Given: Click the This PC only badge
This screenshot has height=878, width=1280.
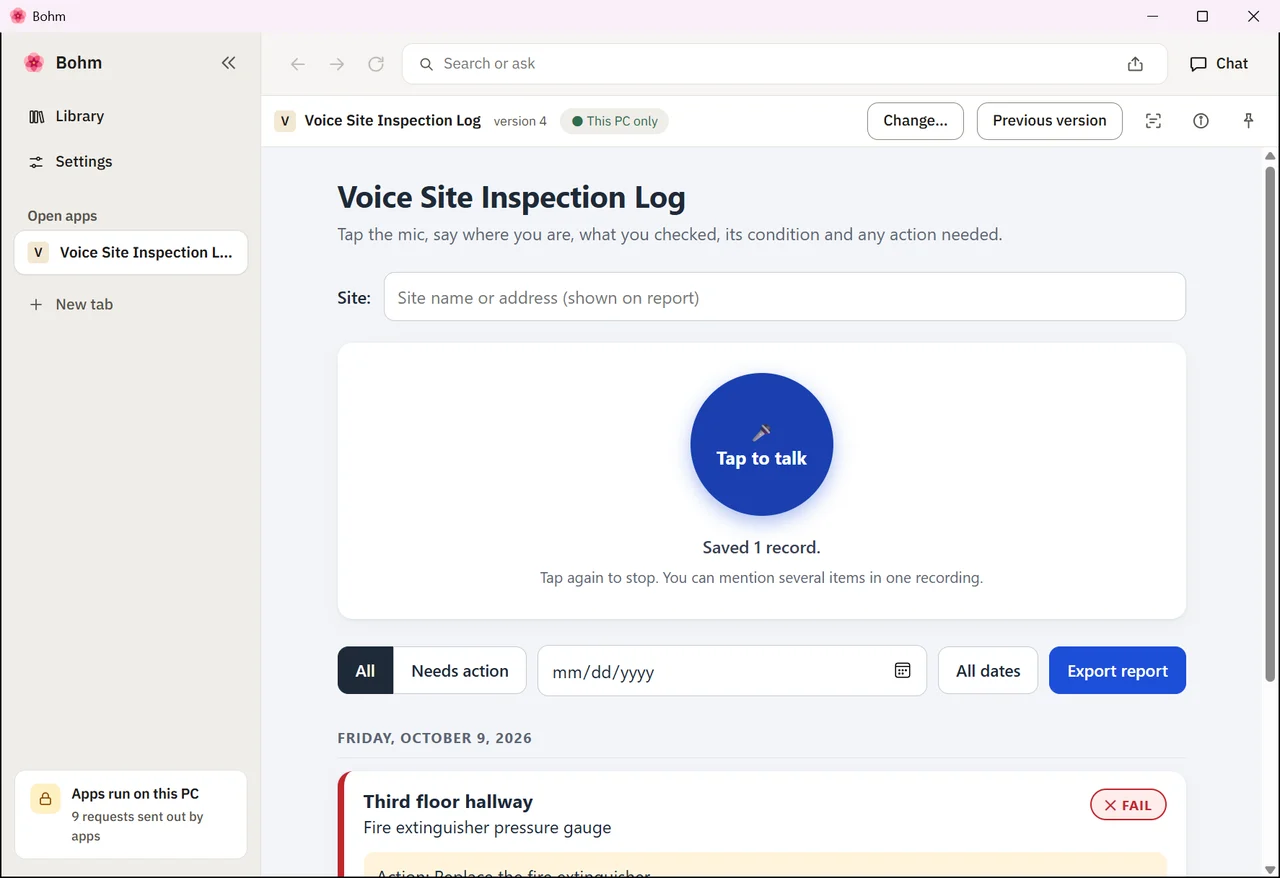Looking at the screenshot, I should (614, 121).
